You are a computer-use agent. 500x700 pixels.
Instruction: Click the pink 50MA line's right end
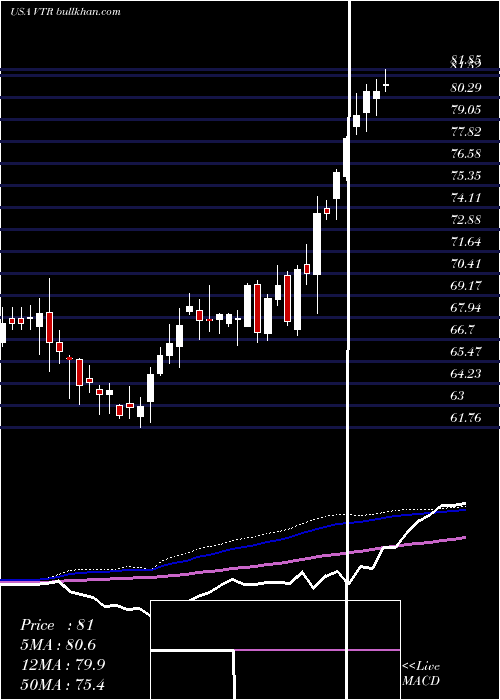(464, 538)
